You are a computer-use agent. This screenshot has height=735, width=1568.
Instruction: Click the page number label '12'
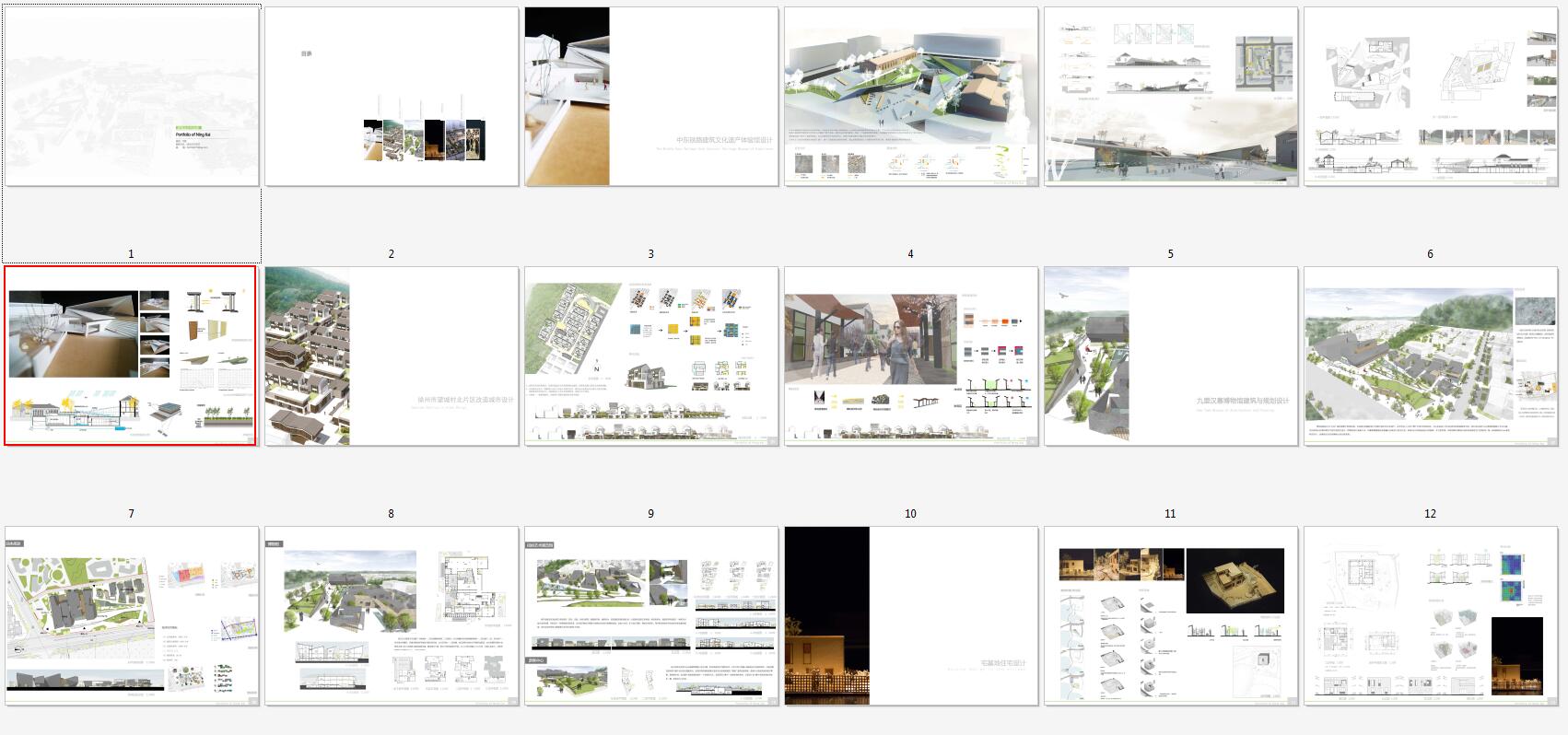[1430, 513]
